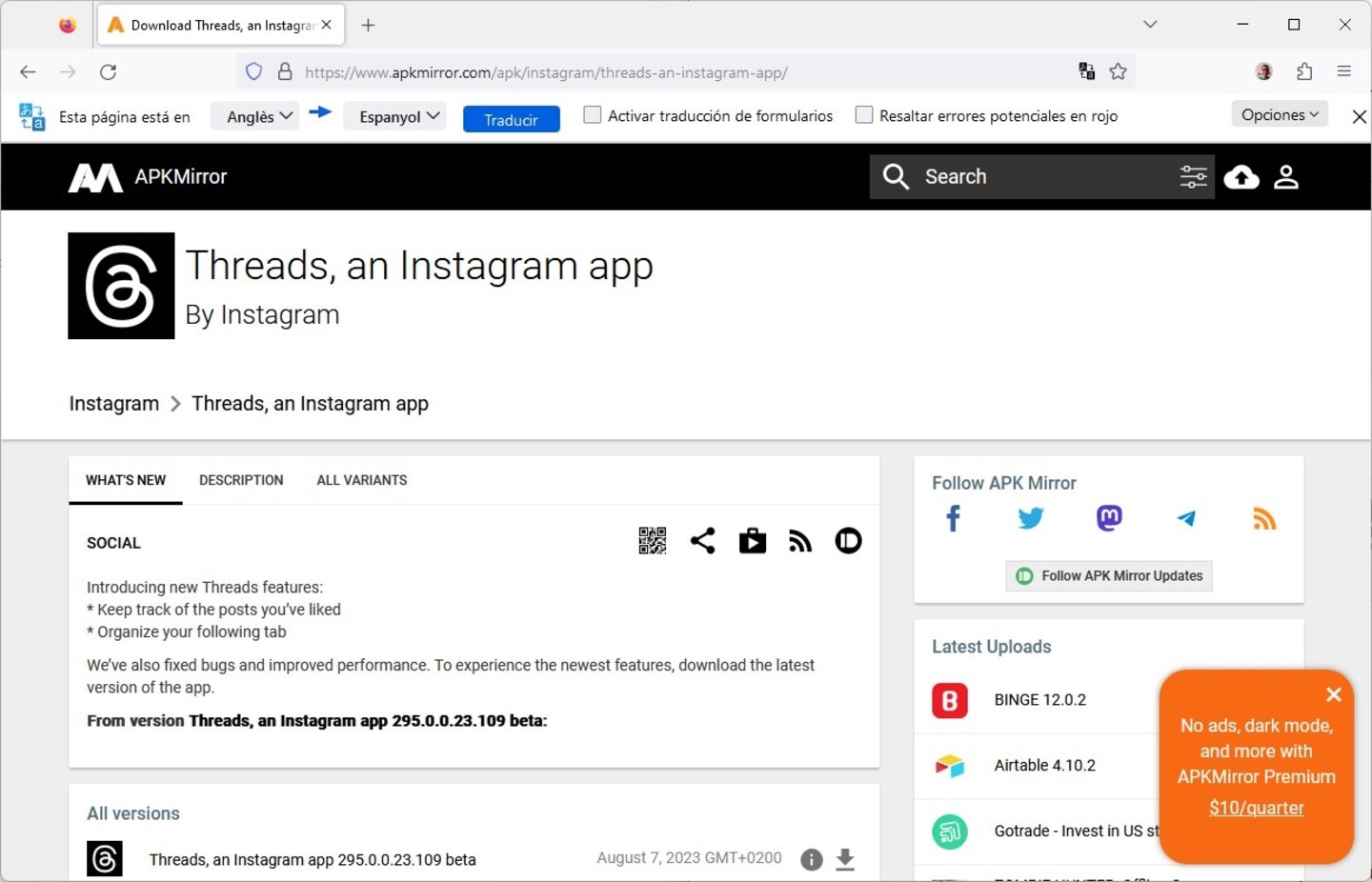Click the upload APK cloud icon
1372x882 pixels.
point(1241,177)
